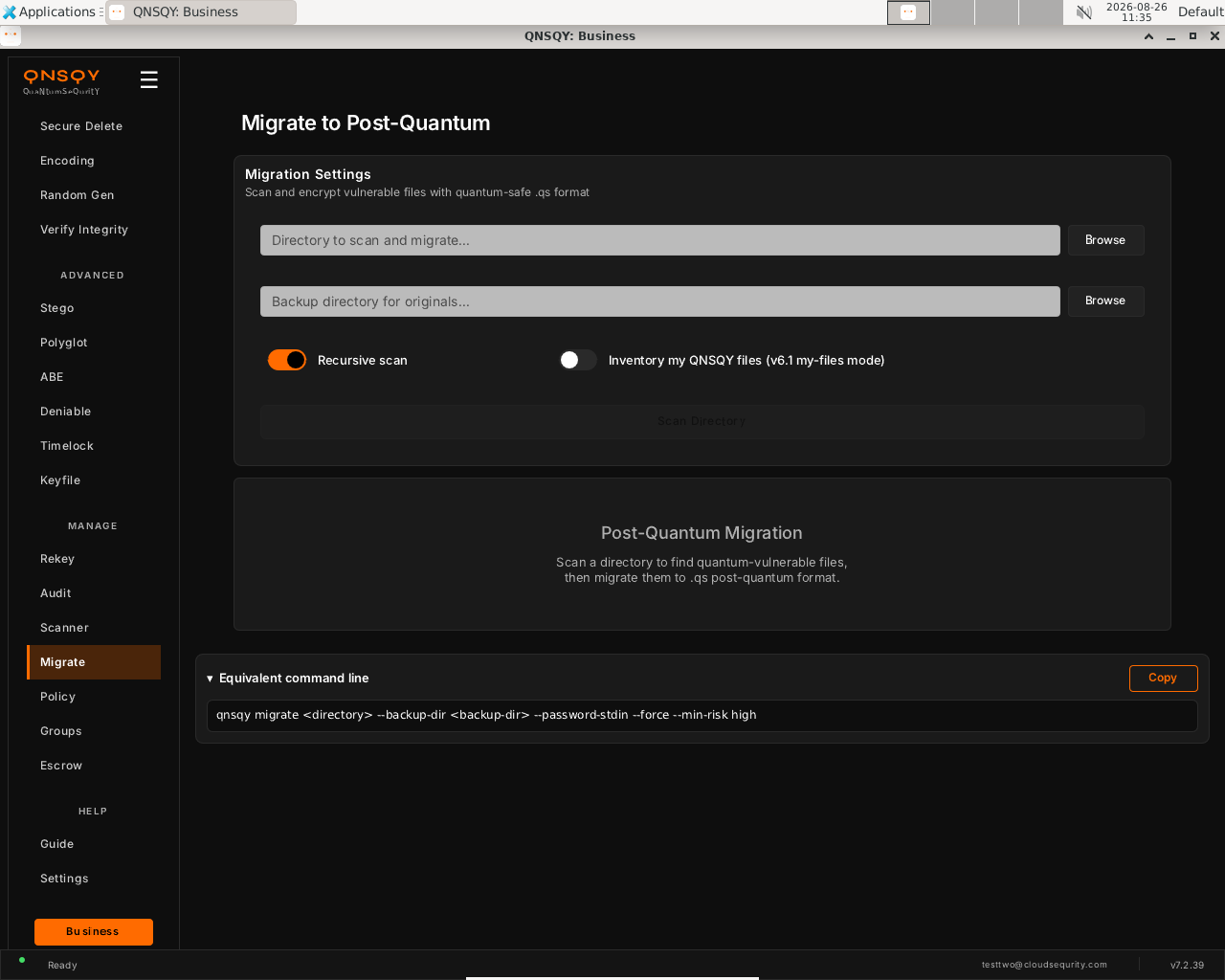The width and height of the screenshot is (1225, 980).
Task: Click the roll-up arrow in title bar
Action: point(1148,36)
